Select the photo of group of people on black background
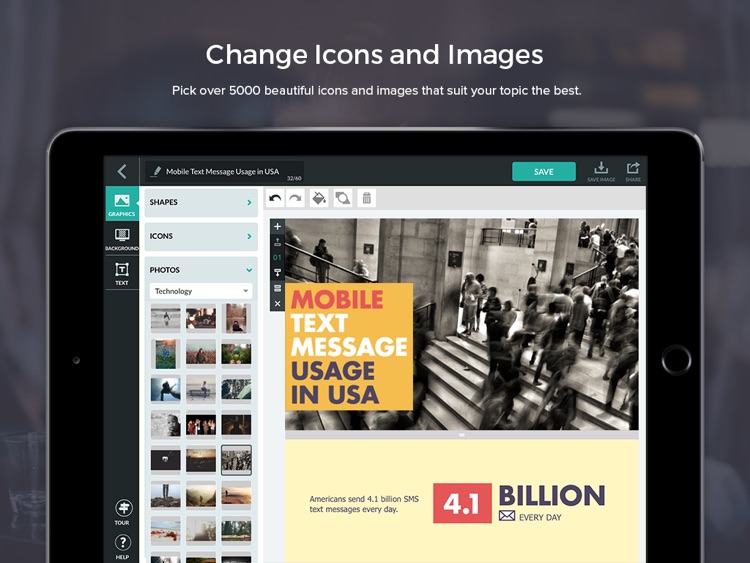 (201, 424)
